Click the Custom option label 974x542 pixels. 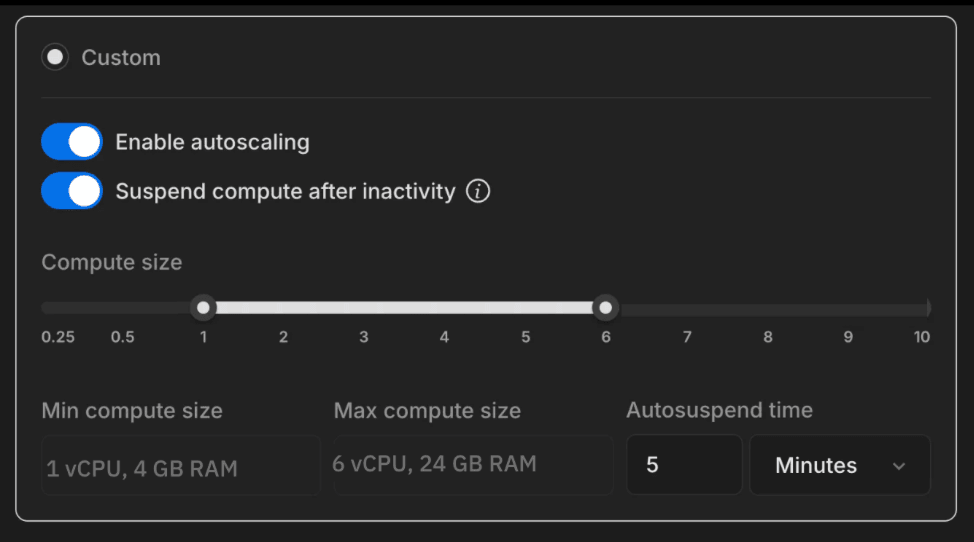120,58
